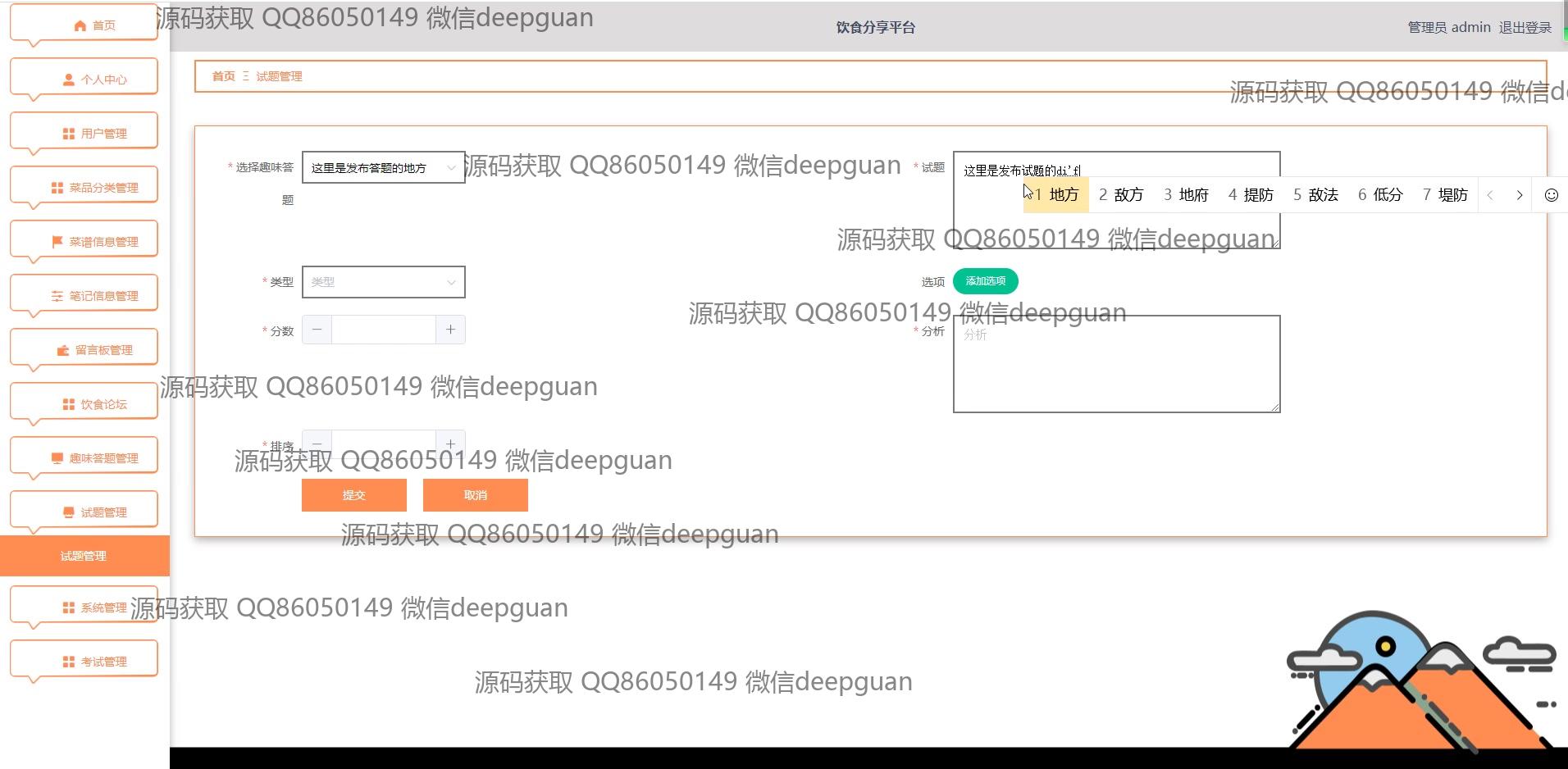Screen dimensions: 1568x769
Task: Click the grid icon beside 菜品分类管理
Action: point(57,188)
